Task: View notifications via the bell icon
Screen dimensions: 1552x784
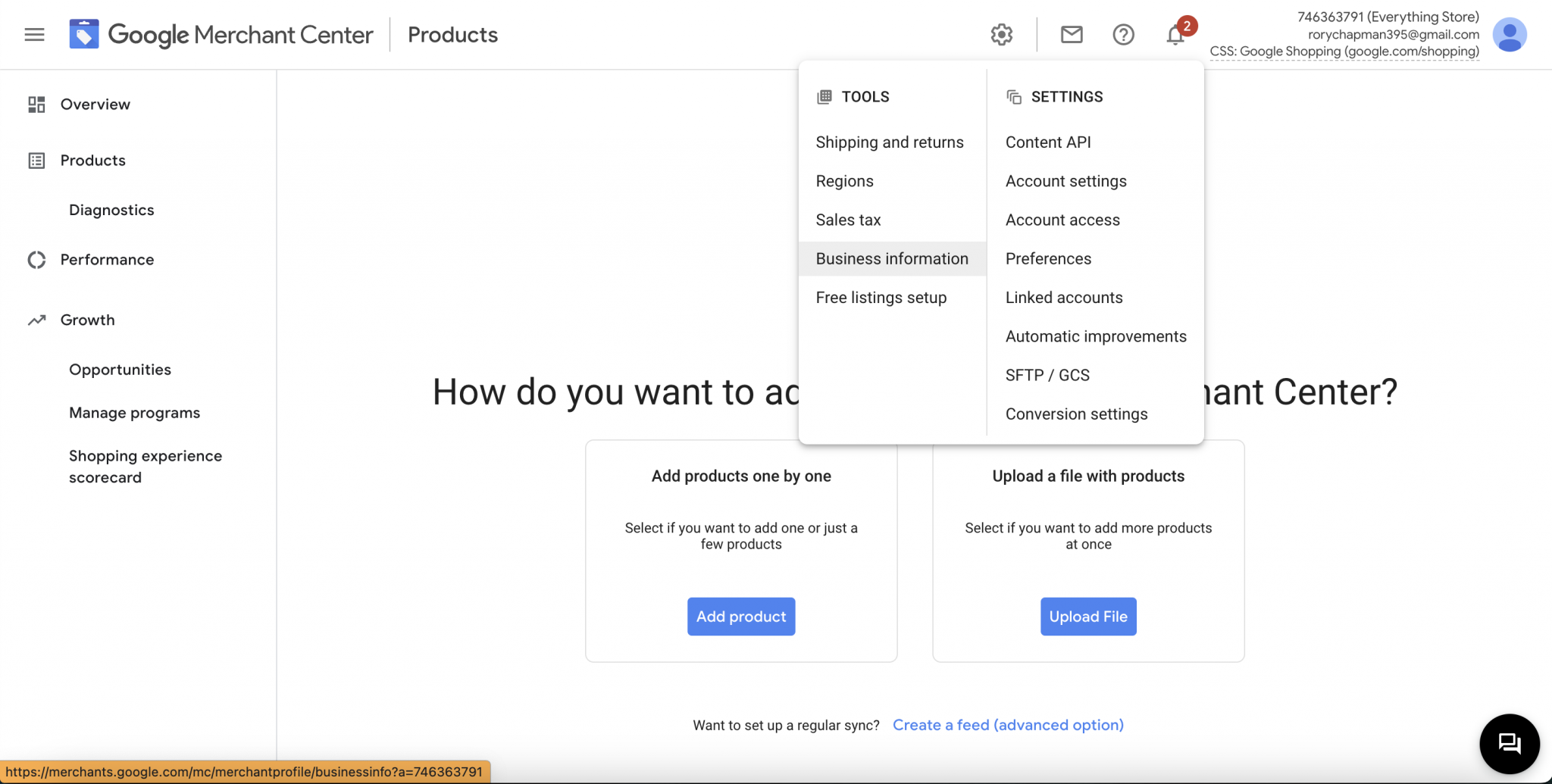Action: (1175, 35)
